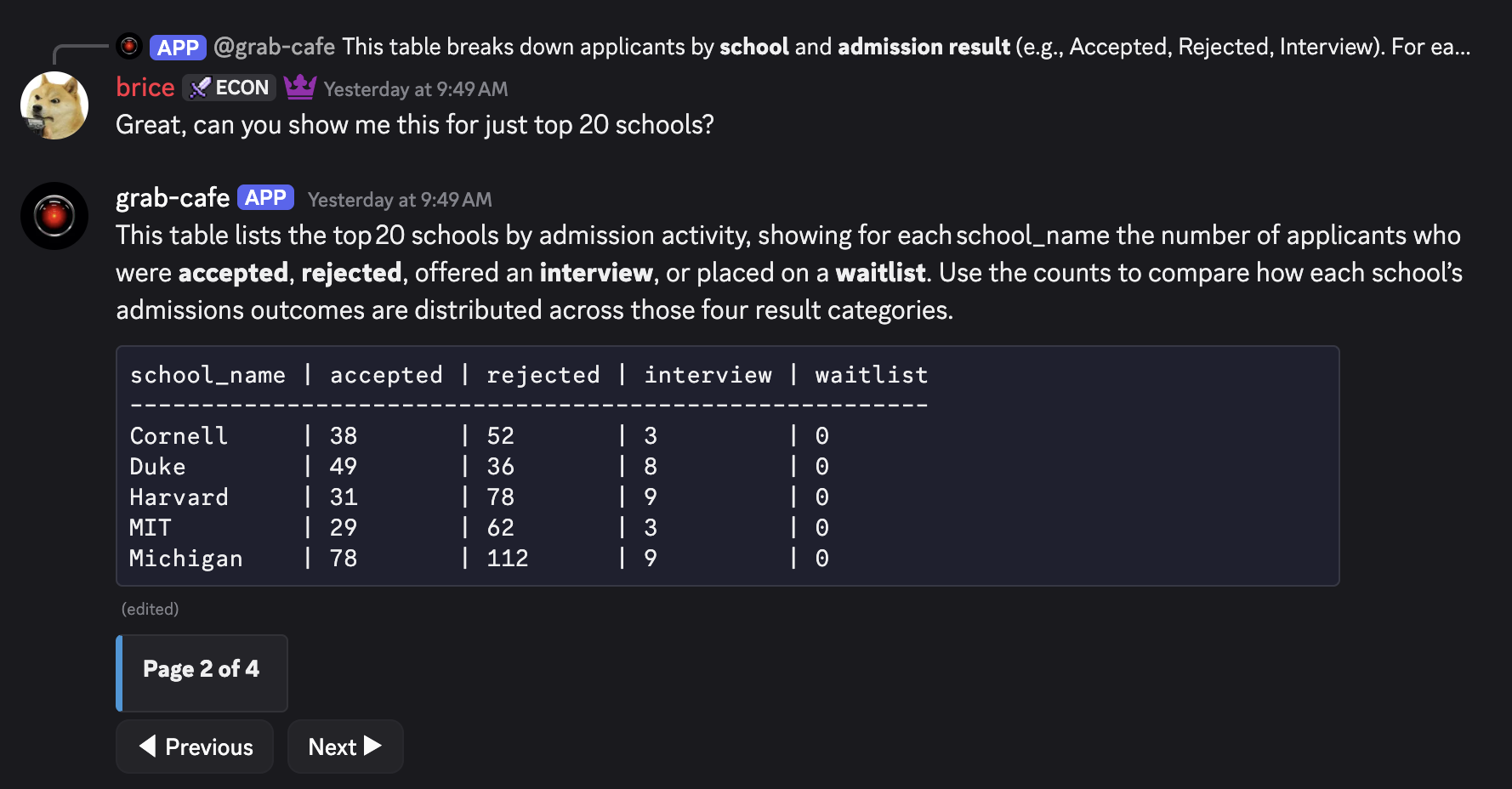The width and height of the screenshot is (1512, 789).
Task: Click the timestamp on grab-cafe's message
Action: click(400, 200)
